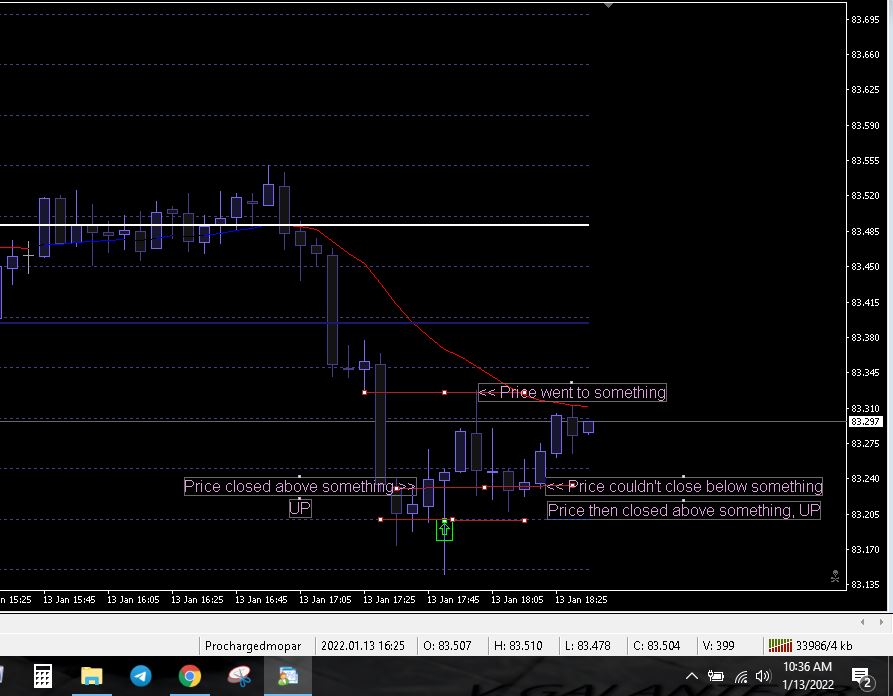Click the 'H: 83.510' high price field
The width and height of the screenshot is (893, 696).
click(518, 645)
